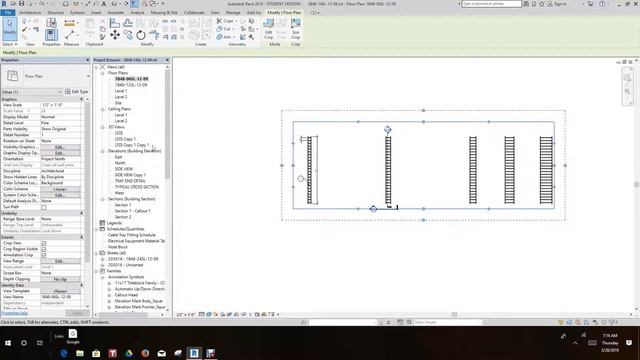Collapse the Floor Plans tree node
640x360 pixels.
103,73
